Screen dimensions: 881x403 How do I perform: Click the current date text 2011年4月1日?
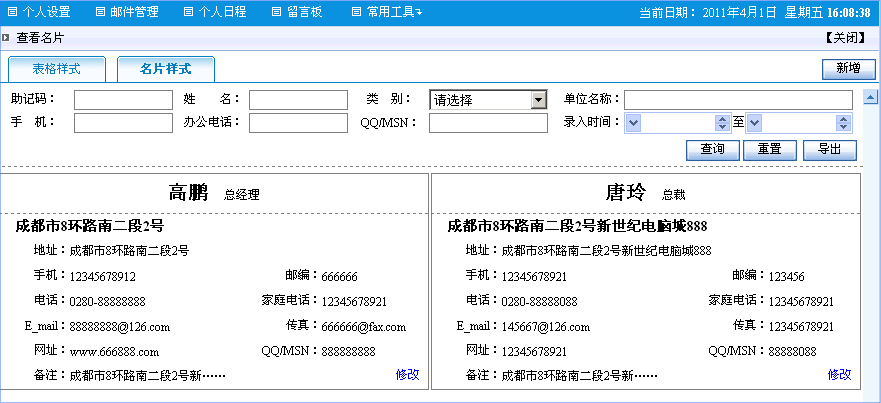[738, 12]
